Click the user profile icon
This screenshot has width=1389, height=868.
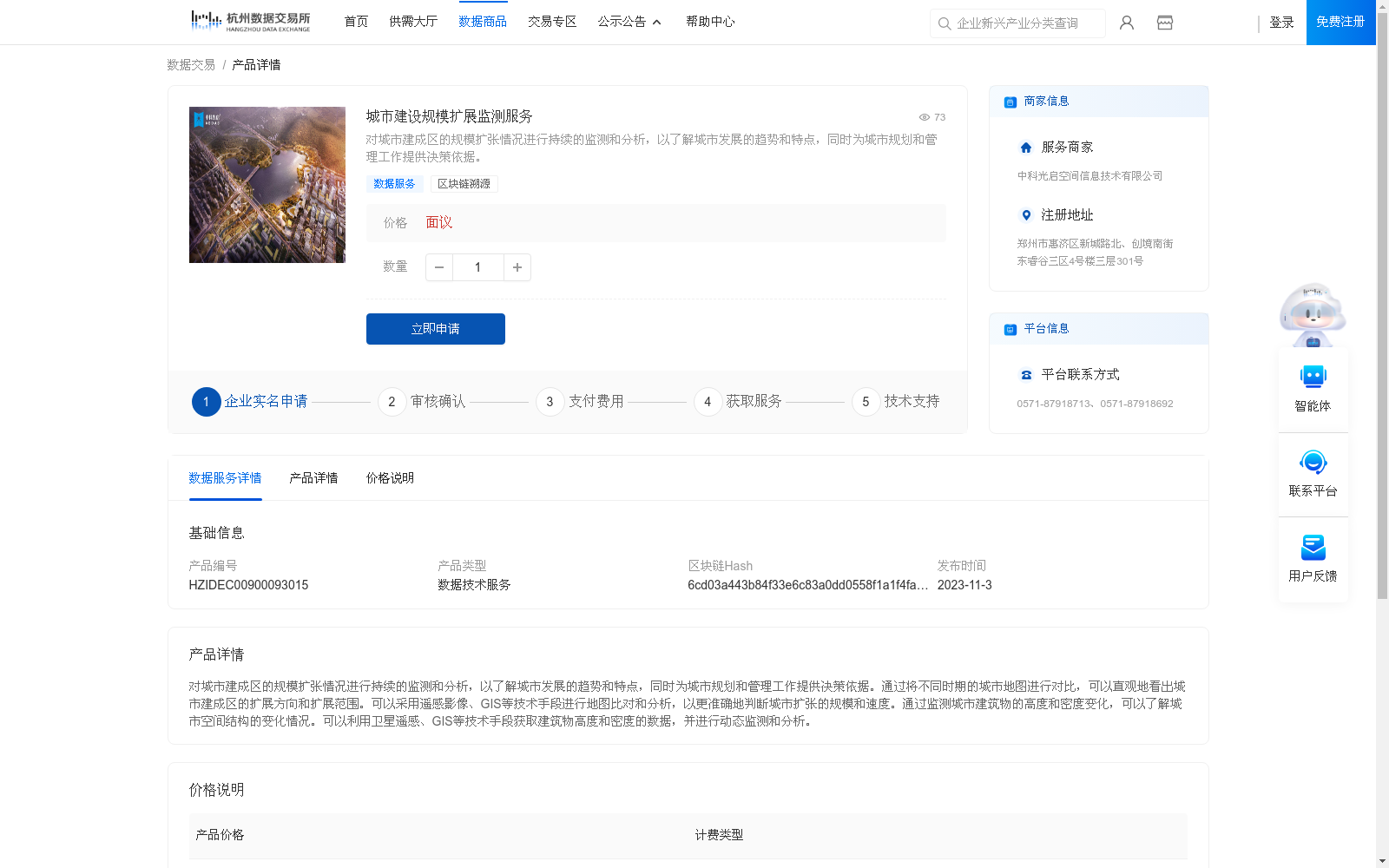[1126, 23]
